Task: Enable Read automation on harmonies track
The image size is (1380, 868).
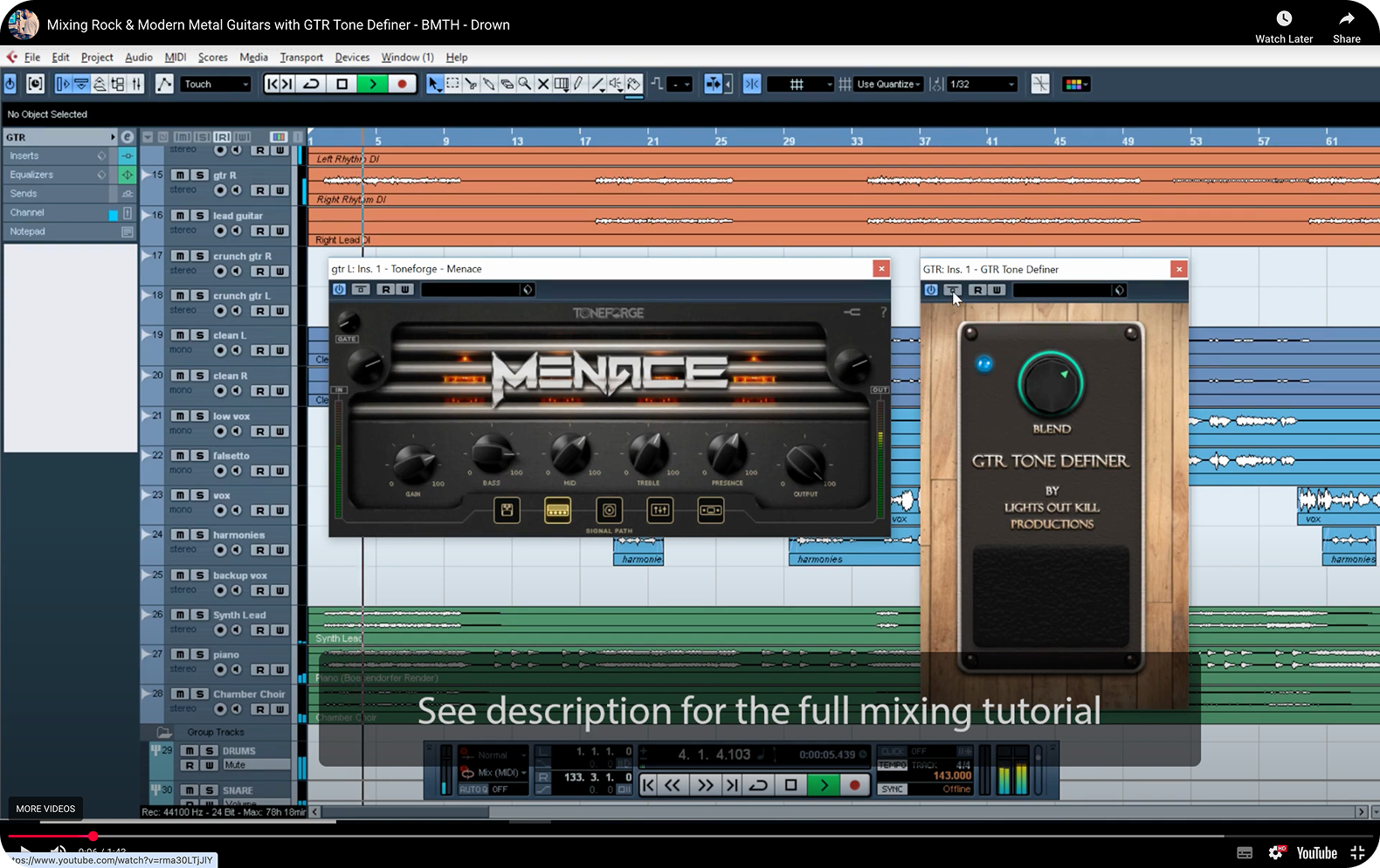Action: click(x=260, y=550)
